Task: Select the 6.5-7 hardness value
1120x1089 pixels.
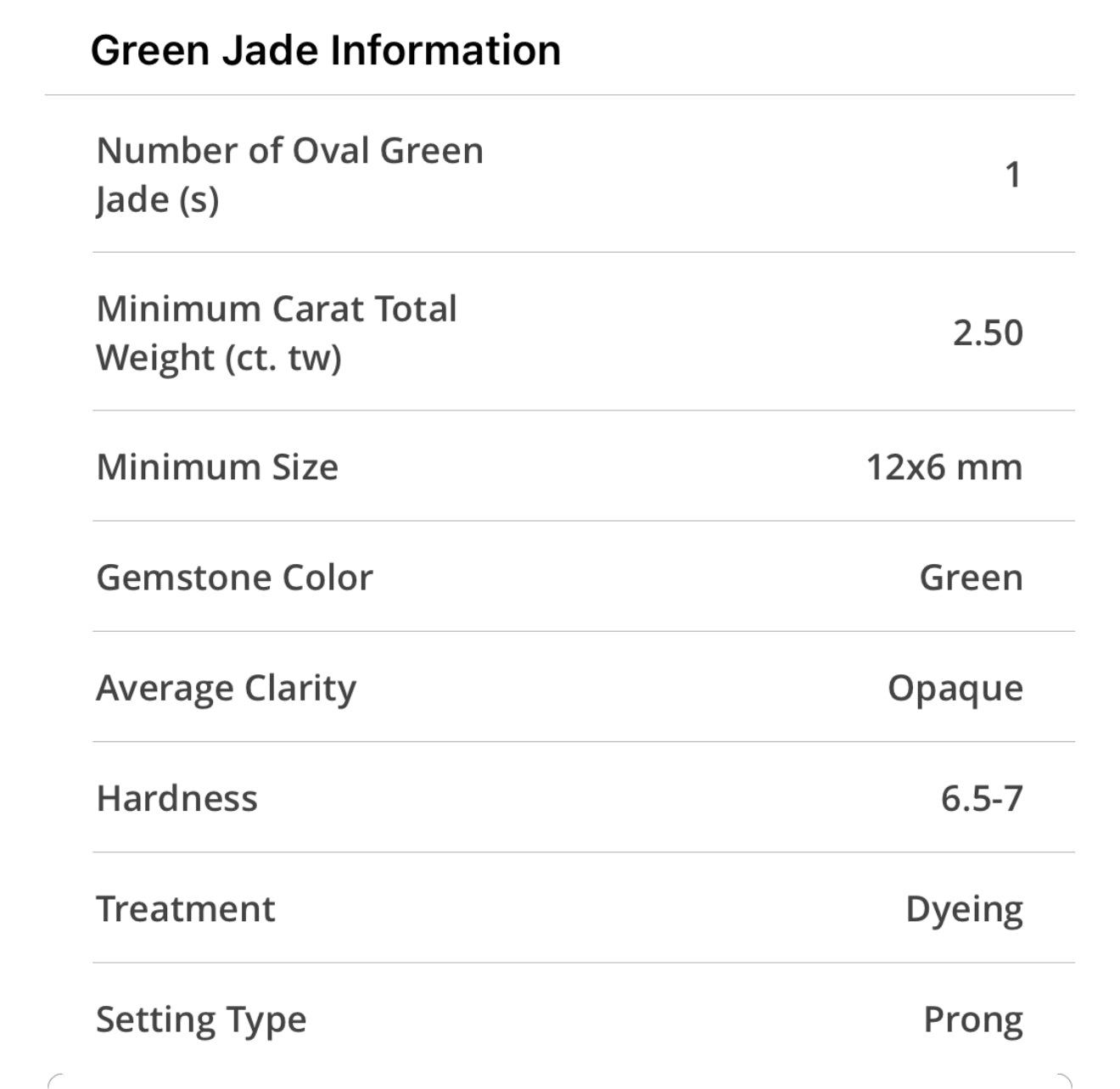Action: (x=982, y=798)
